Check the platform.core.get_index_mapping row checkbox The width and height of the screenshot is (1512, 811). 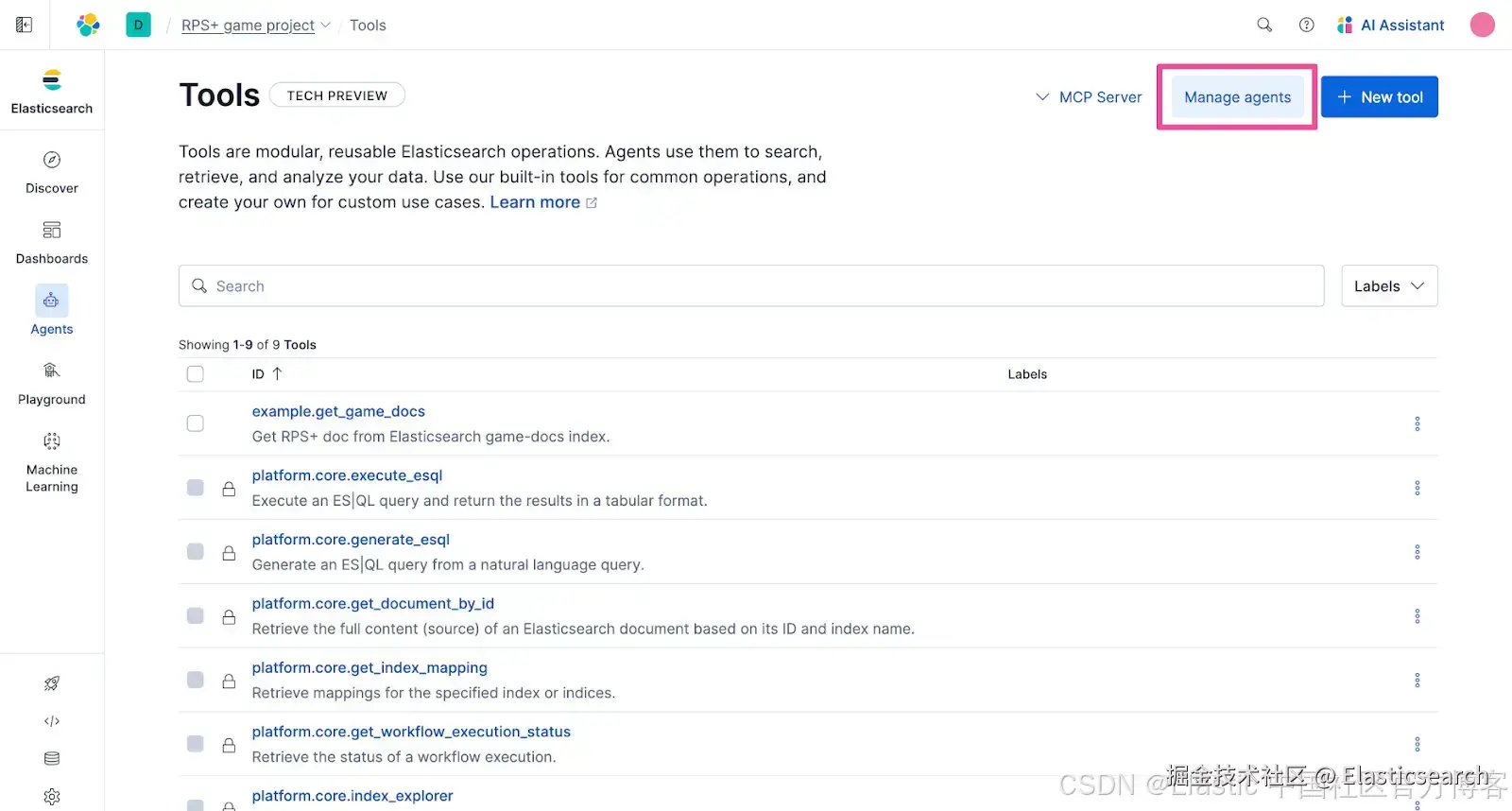[x=196, y=680]
